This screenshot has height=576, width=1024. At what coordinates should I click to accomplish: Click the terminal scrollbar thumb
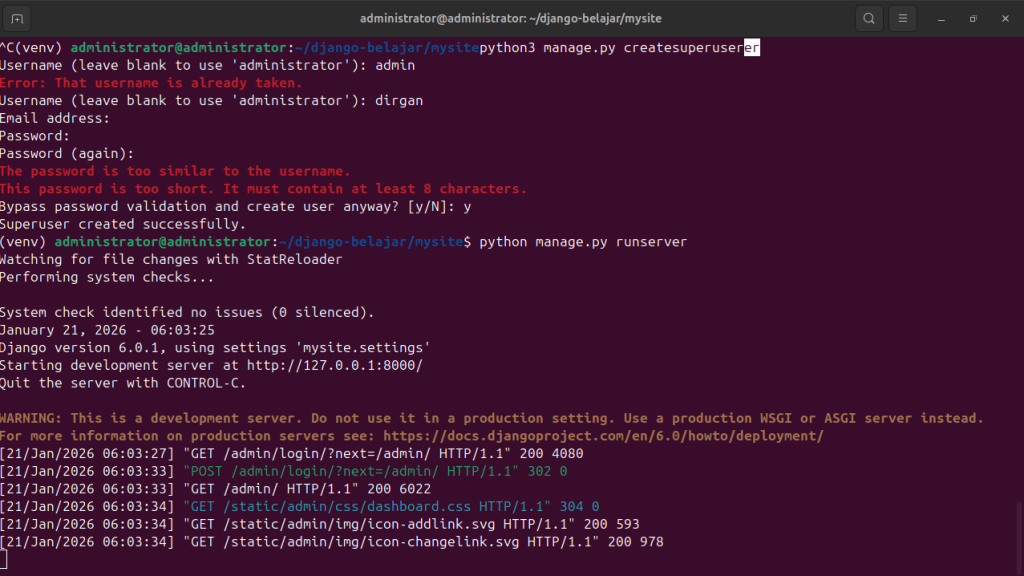coord(1019,536)
